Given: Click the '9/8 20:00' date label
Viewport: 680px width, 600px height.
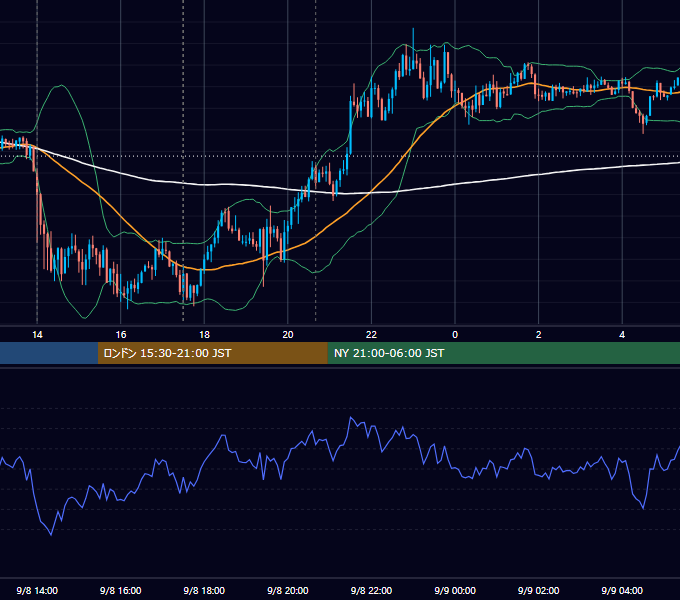Looking at the screenshot, I should pos(288,590).
